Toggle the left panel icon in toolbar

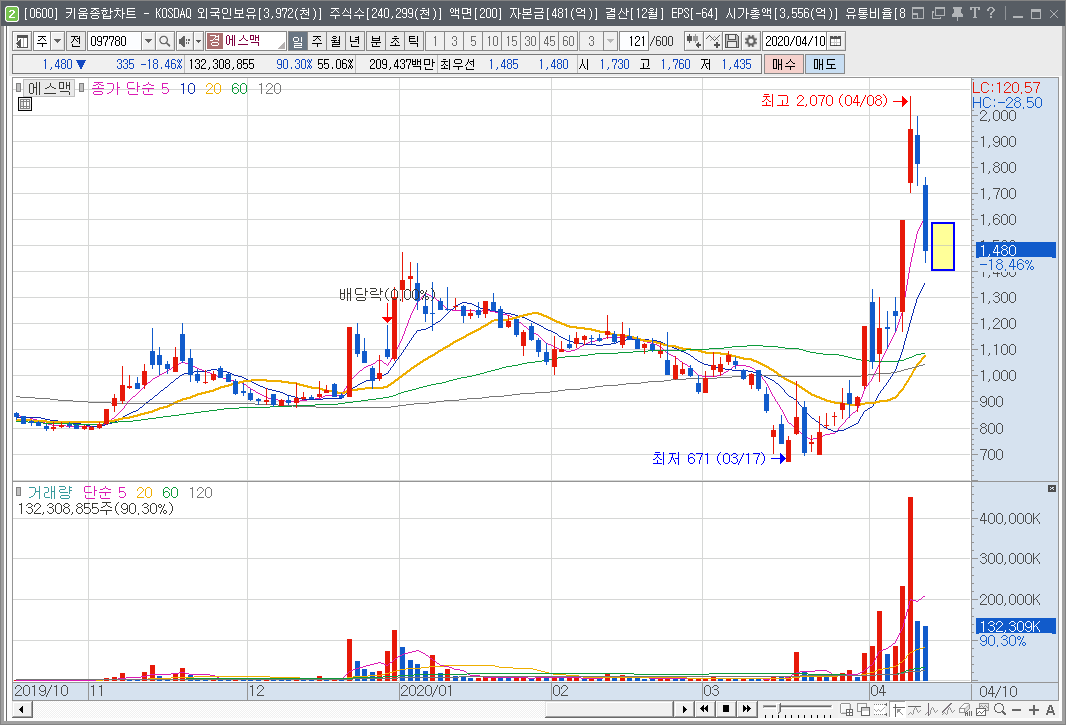tap(22, 41)
